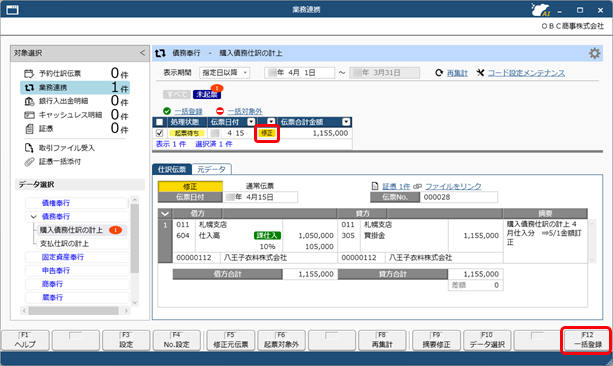
Task: Click the AI cloud icon in title bar
Action: 541,10
